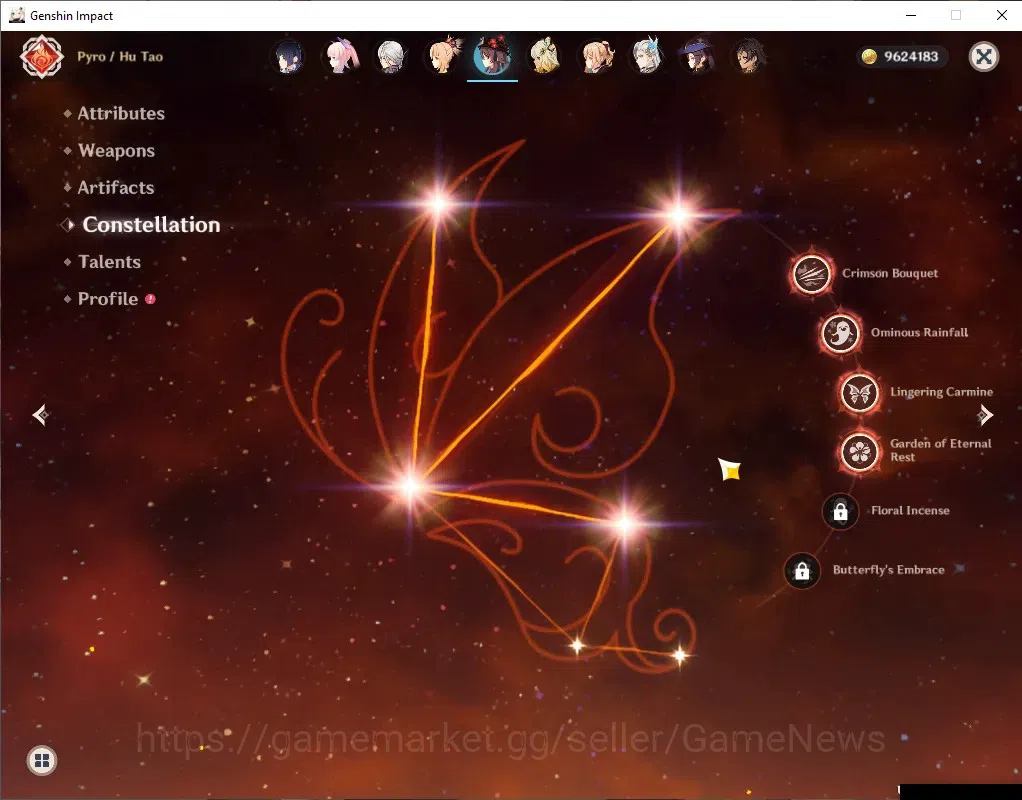Viewport: 1022px width, 800px height.
Task: Select the pink ponytail character portrait
Action: point(340,56)
